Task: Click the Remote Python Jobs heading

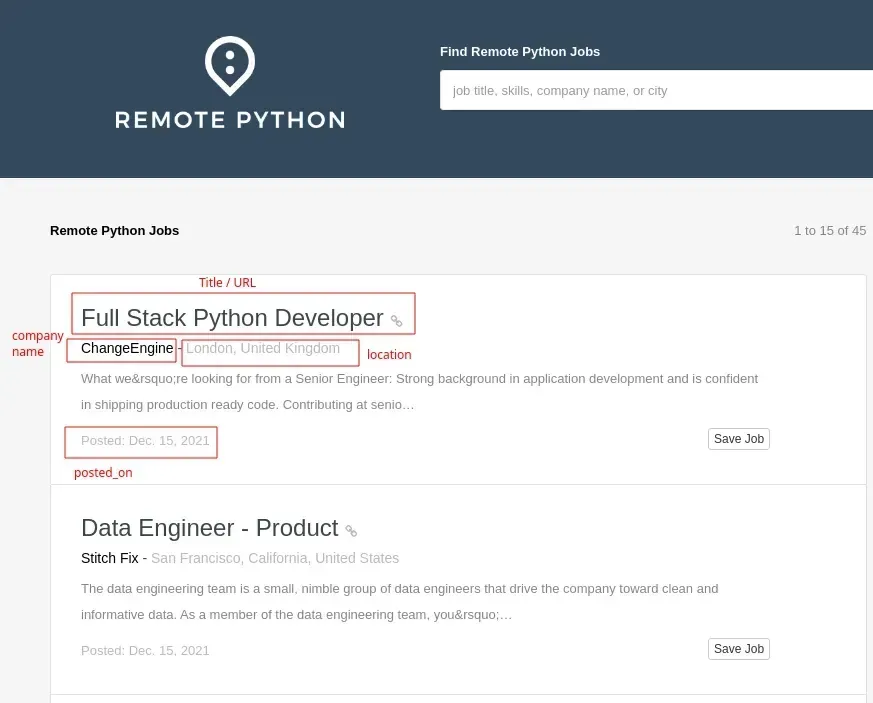Action: pos(114,230)
